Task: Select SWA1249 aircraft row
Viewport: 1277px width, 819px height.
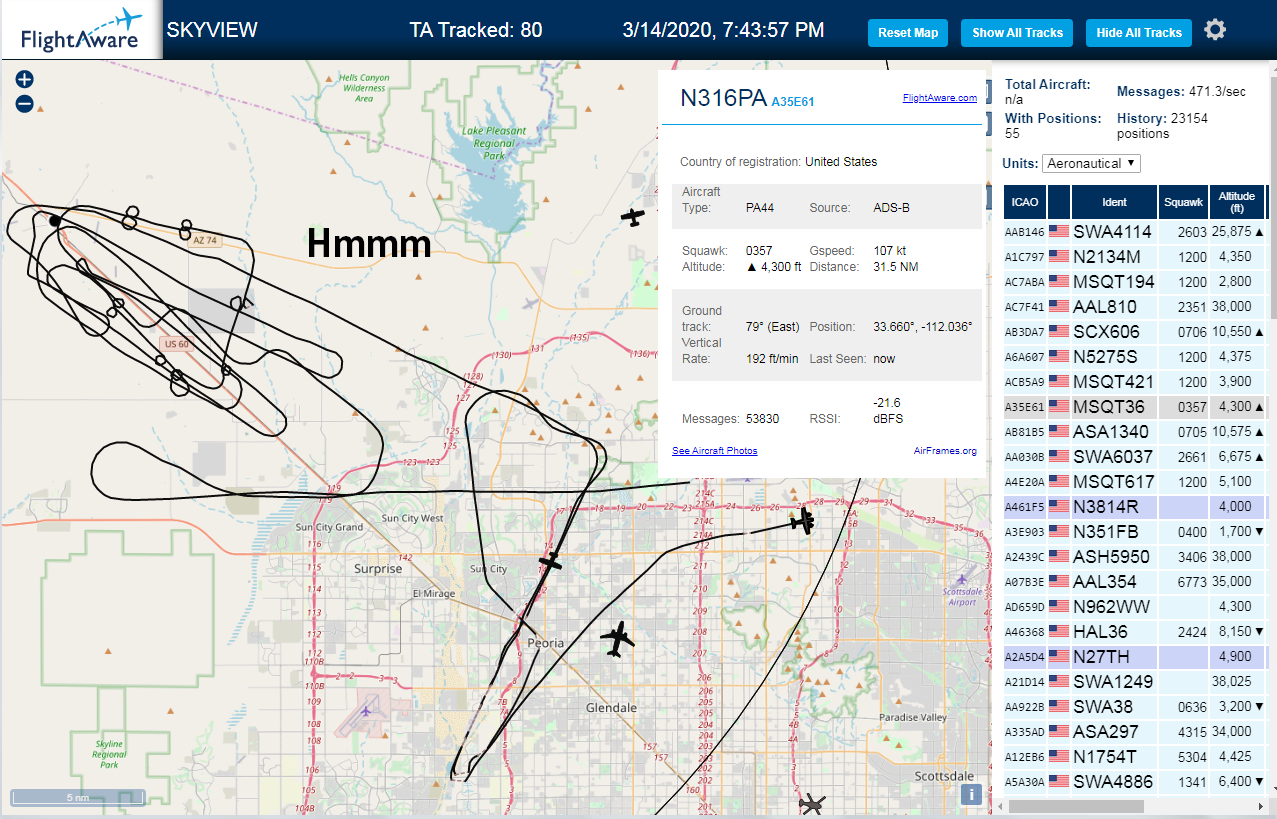Action: 1135,682
